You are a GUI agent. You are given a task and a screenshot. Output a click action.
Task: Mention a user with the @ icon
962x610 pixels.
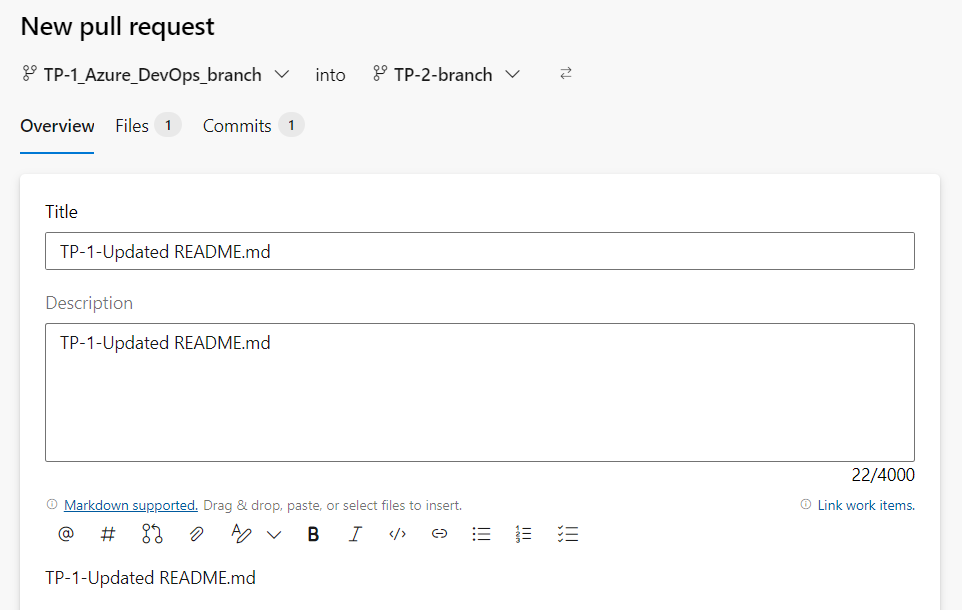(66, 534)
